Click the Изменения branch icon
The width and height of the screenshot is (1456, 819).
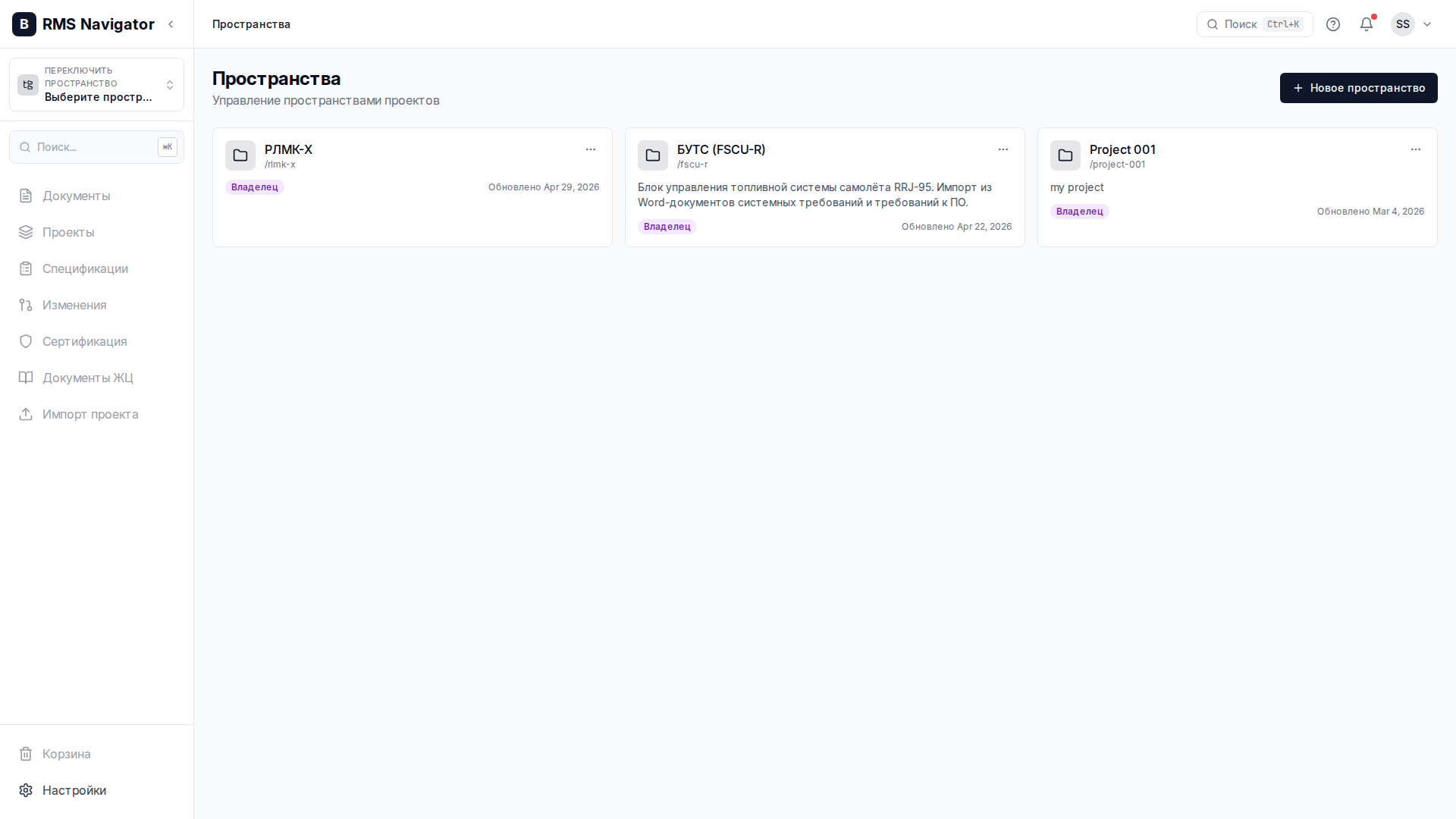click(26, 305)
